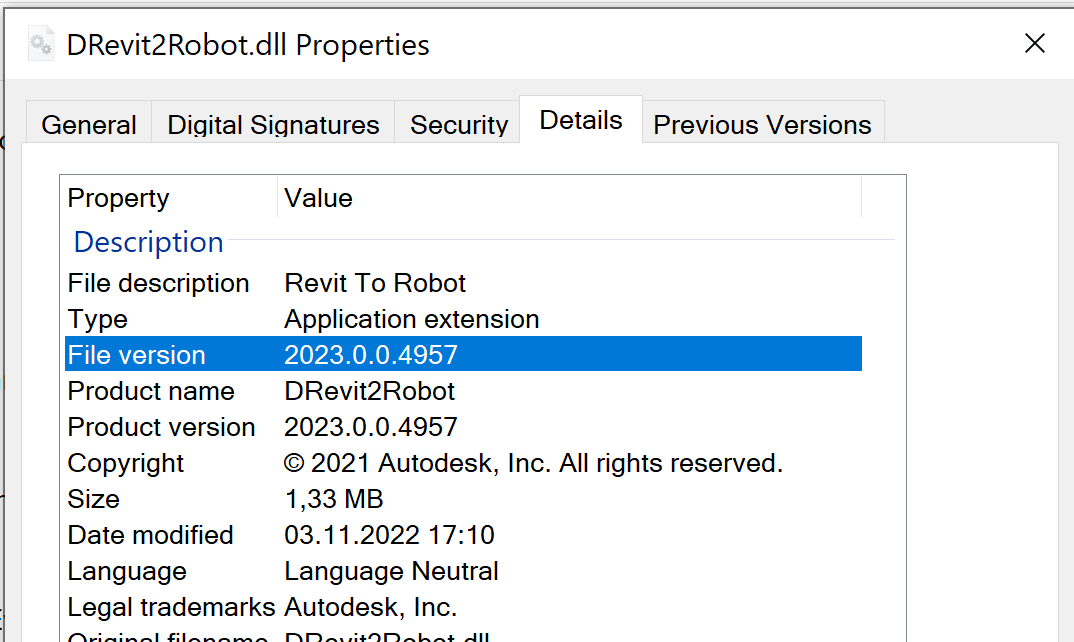
Task: Switch to the General tab
Action: pos(89,125)
